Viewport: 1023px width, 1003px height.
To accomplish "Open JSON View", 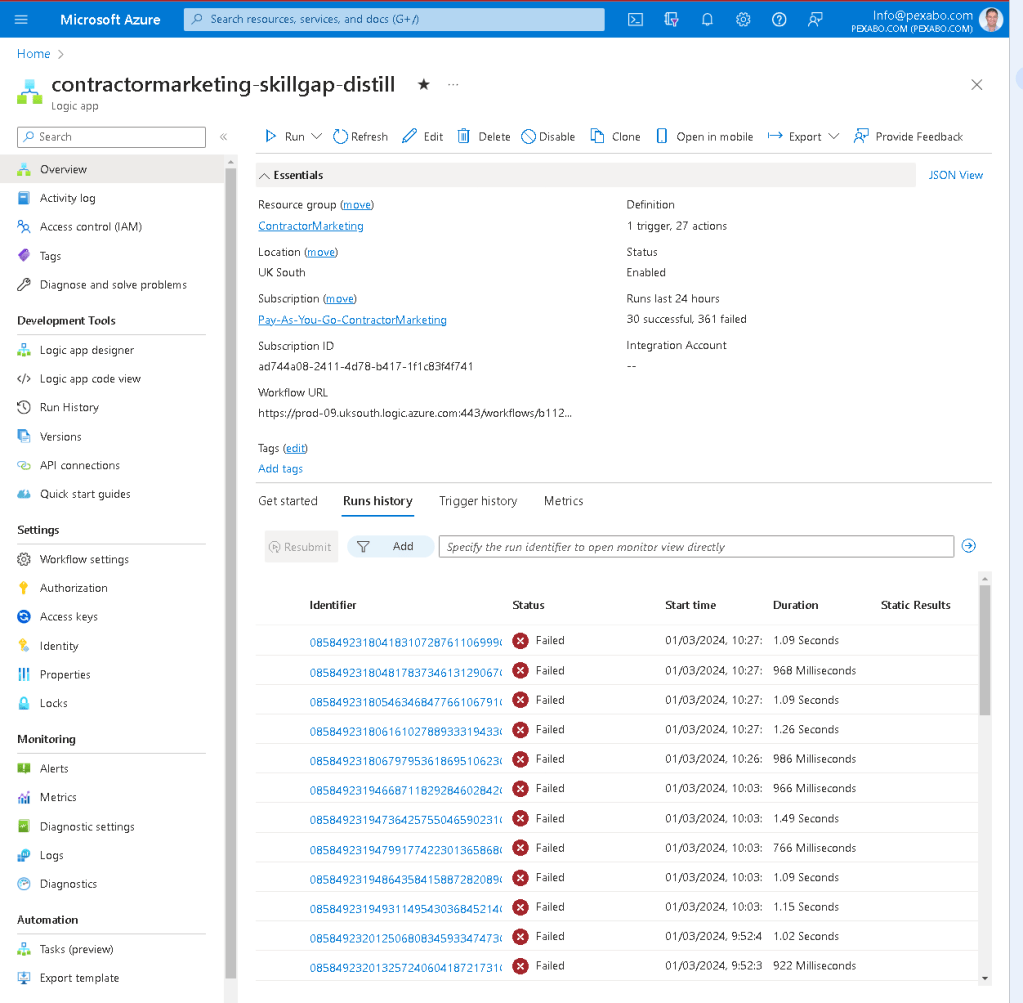I will 955,175.
